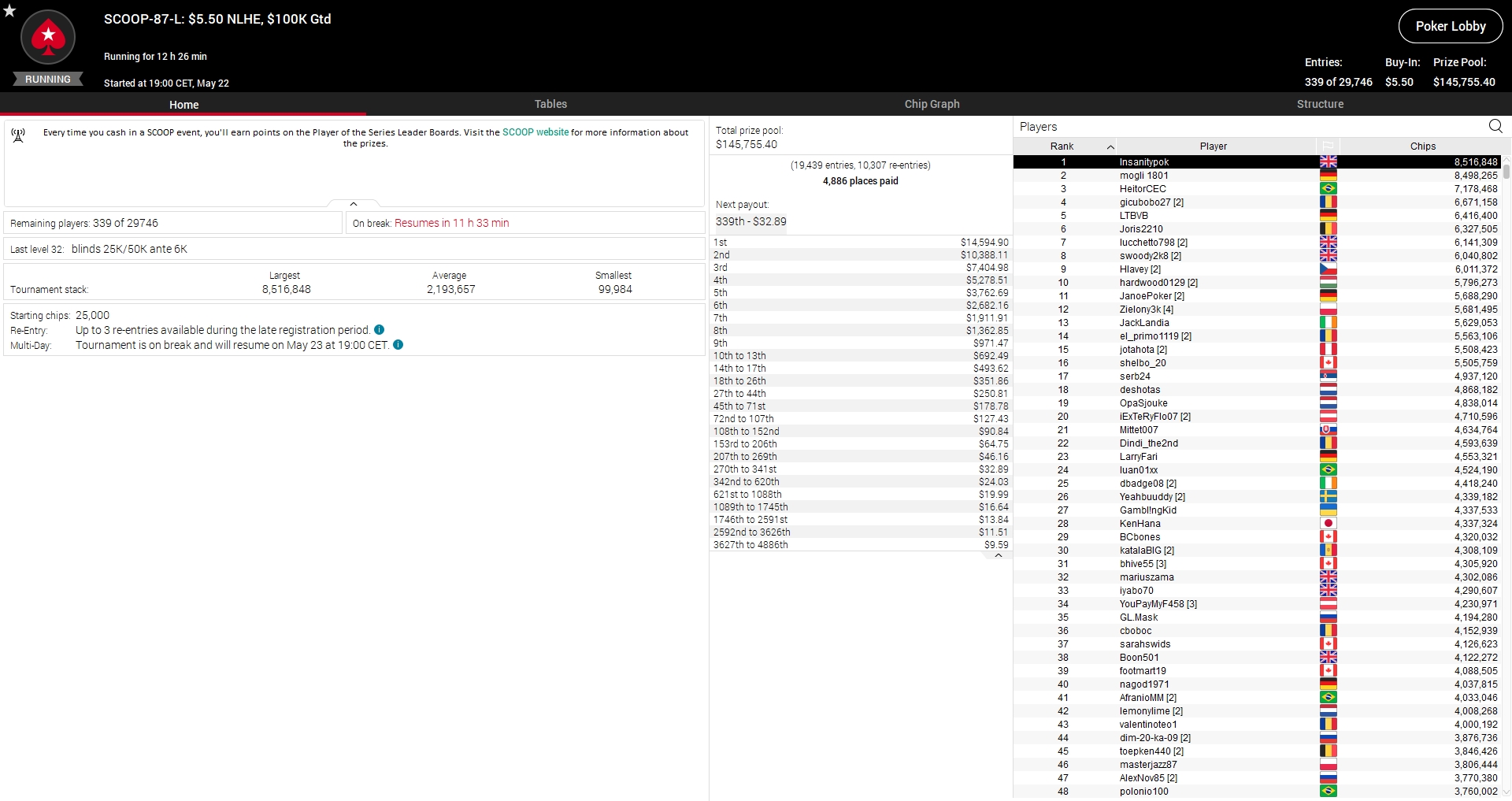This screenshot has height=801, width=1512.
Task: Click the Canada flag for shelbo_20
Action: (1328, 363)
